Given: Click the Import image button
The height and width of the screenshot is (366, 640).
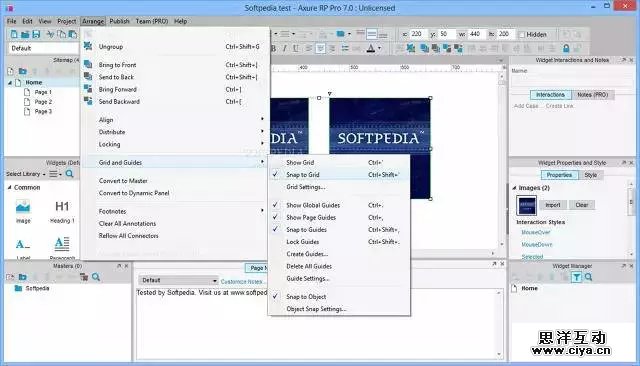Looking at the screenshot, I should coord(553,205).
